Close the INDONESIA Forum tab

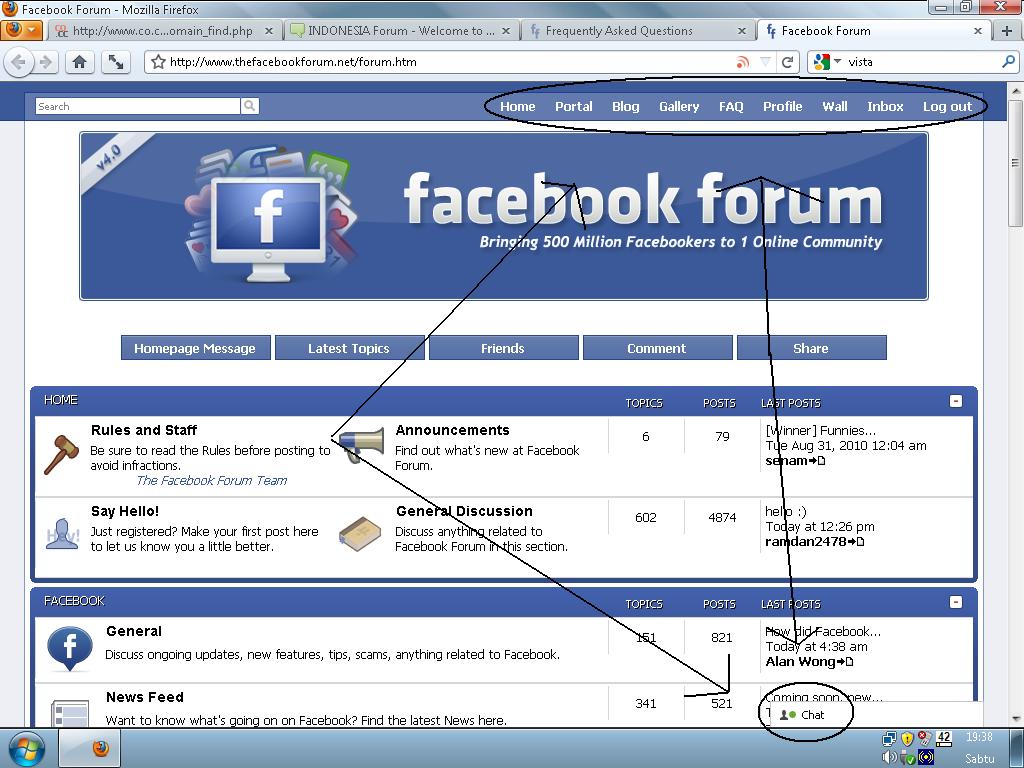coord(505,31)
